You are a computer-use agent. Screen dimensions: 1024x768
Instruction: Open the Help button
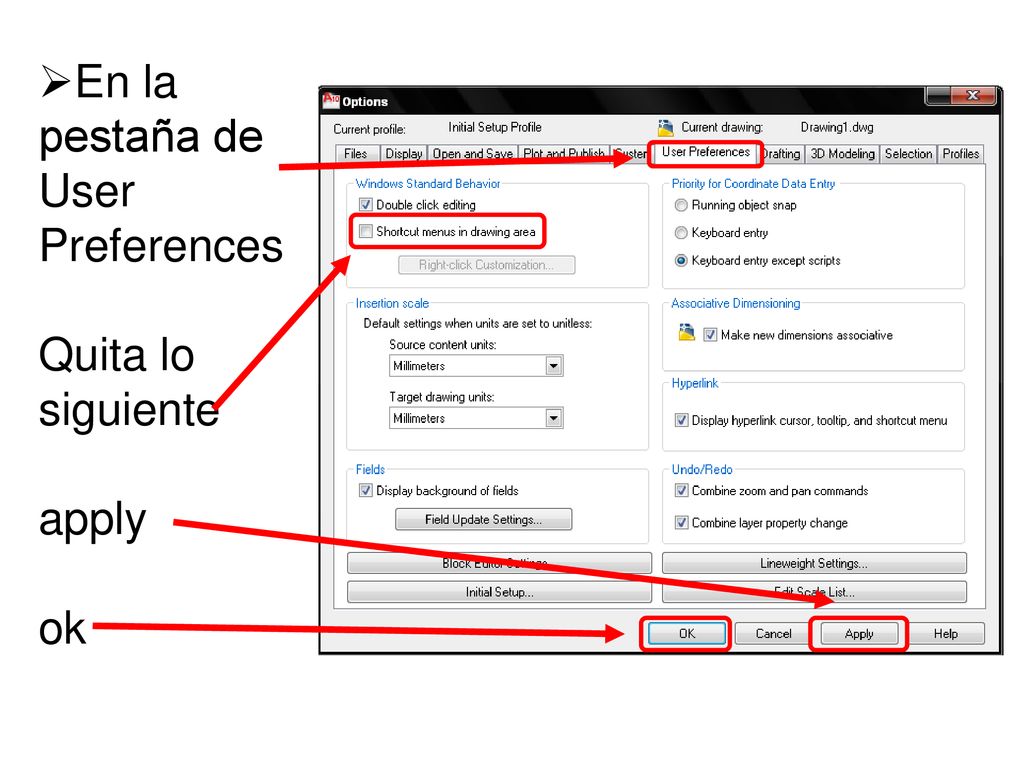pyautogui.click(x=946, y=633)
